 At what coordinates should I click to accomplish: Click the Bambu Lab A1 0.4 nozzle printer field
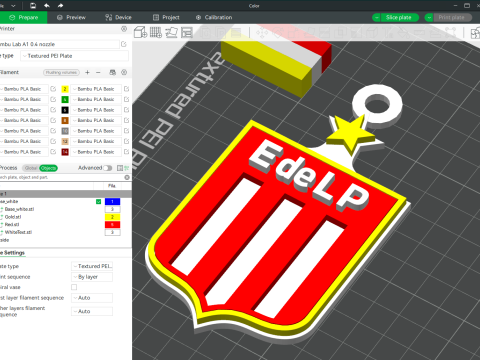[x=59, y=44]
